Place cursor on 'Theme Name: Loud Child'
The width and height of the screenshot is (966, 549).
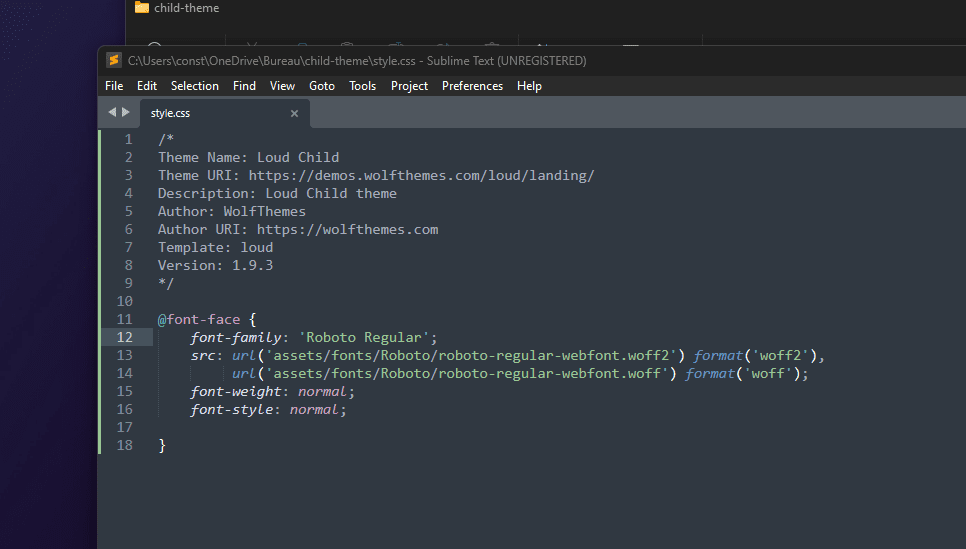coord(248,157)
